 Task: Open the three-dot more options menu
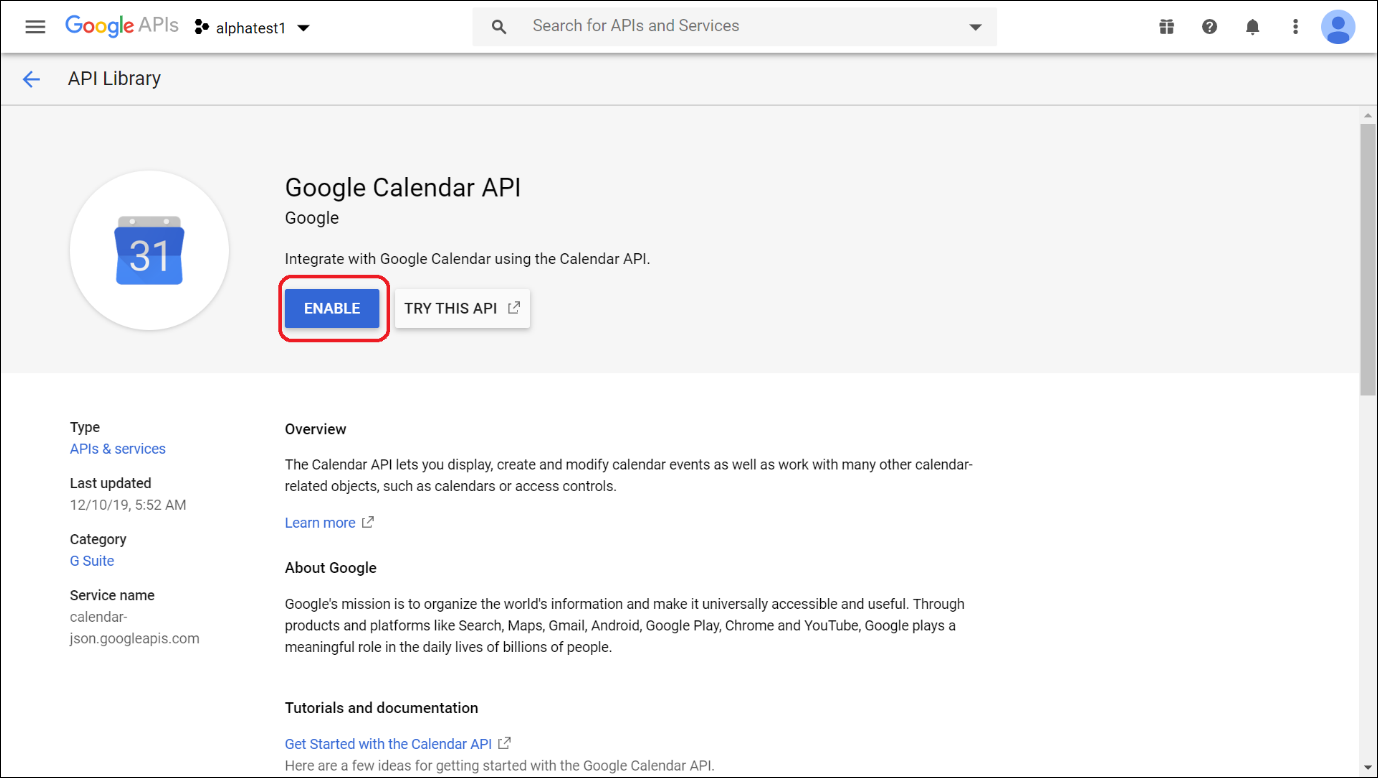tap(1295, 27)
